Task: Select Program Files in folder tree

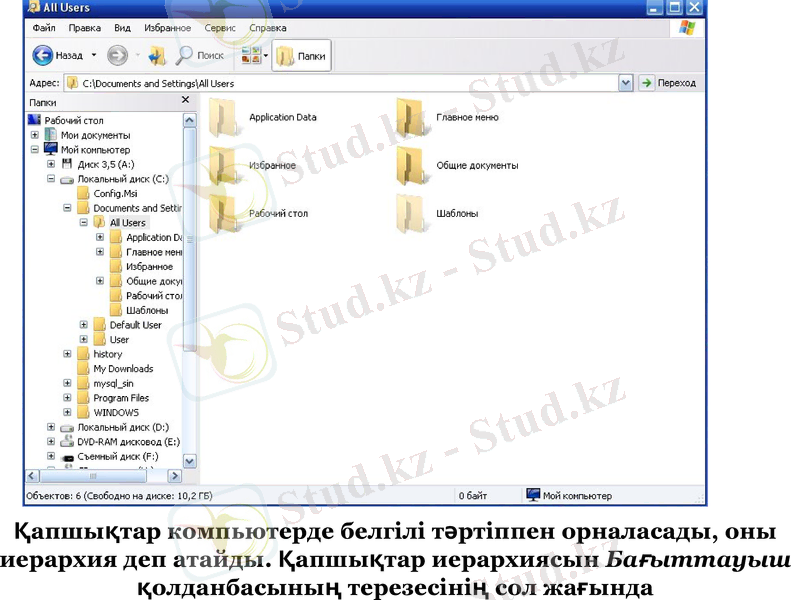Action: 121,398
